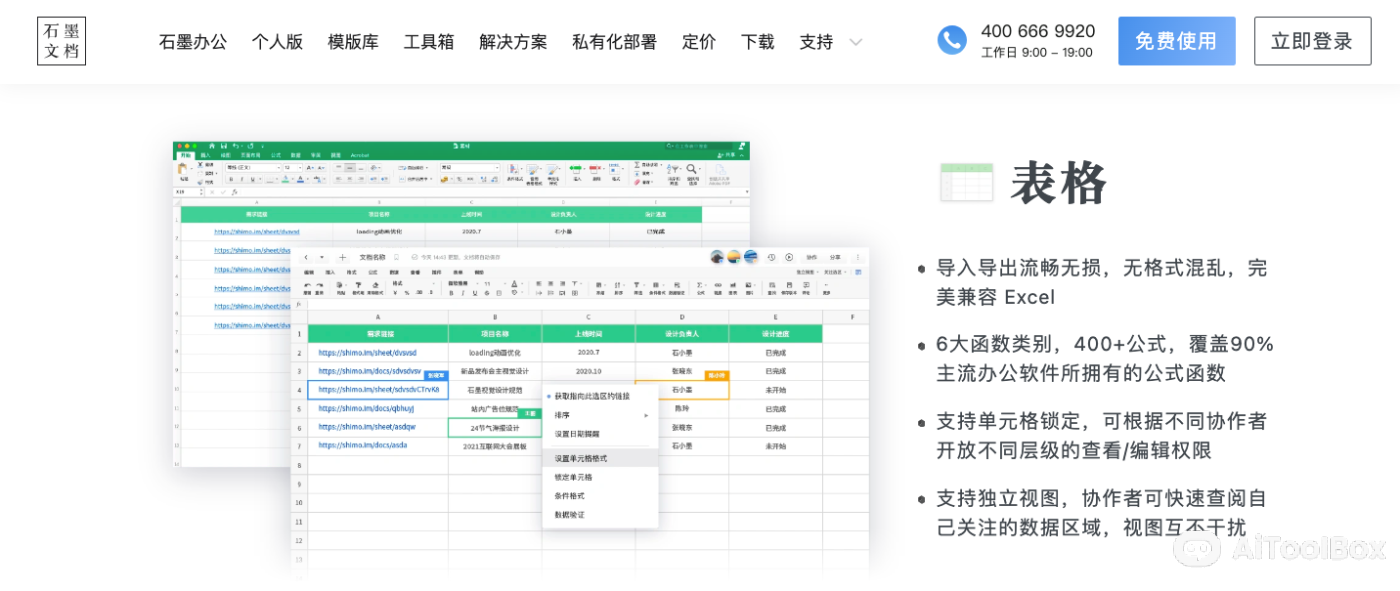Screen dimensions: 1400x591
Task: Select the format painter tool in sheet toolbar
Action: [358, 289]
